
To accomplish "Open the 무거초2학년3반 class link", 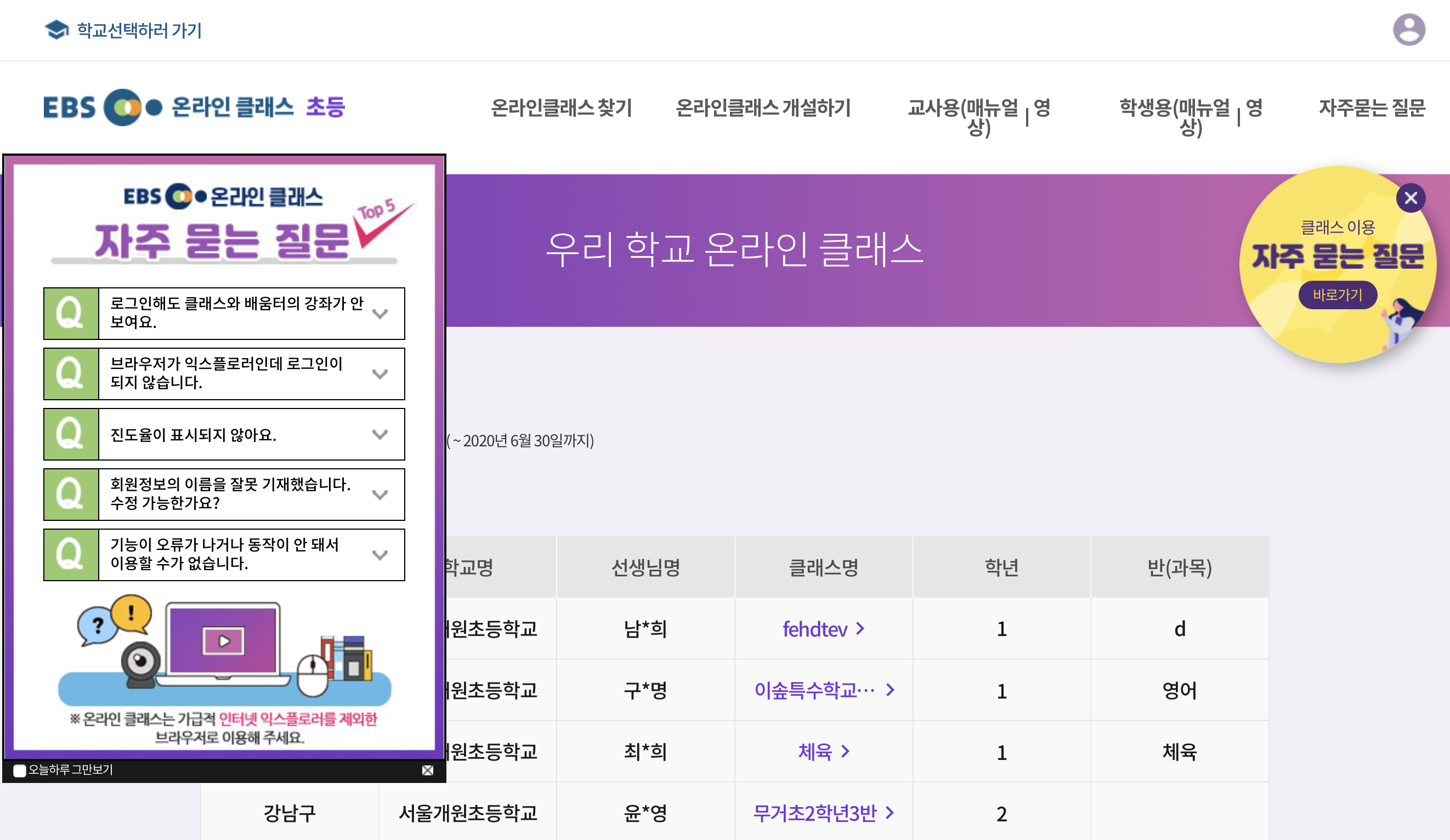I will [x=814, y=813].
